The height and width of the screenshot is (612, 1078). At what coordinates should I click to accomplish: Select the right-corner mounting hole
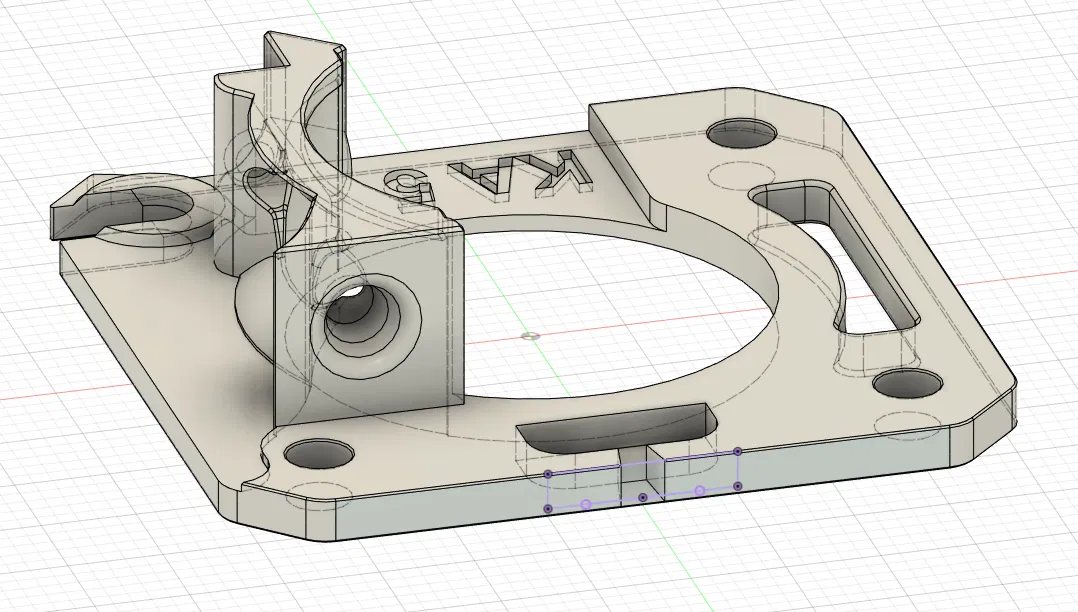click(x=907, y=383)
